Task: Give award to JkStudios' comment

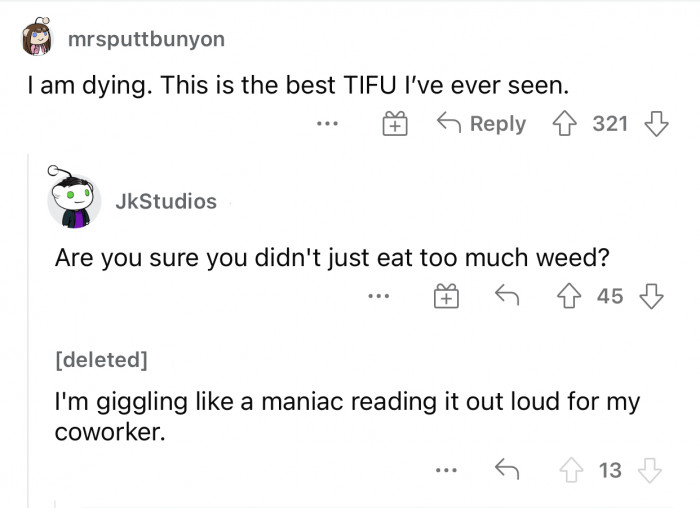Action: click(444, 296)
